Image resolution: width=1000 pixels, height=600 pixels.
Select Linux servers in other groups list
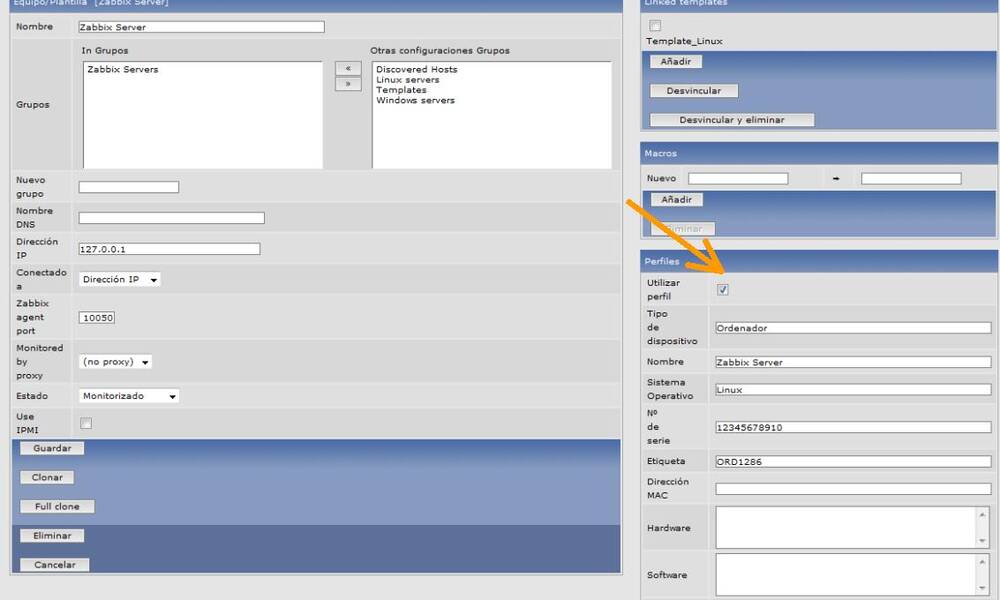click(407, 80)
